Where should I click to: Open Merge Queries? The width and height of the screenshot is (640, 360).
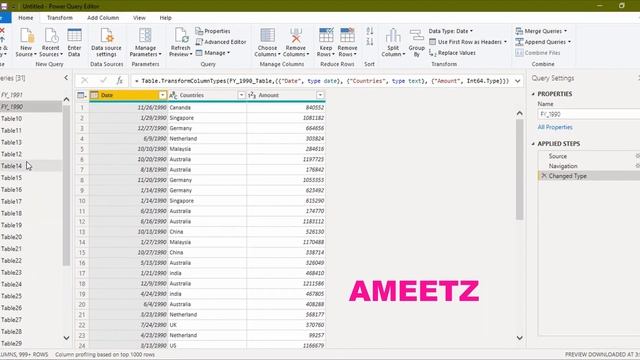pyautogui.click(x=541, y=31)
